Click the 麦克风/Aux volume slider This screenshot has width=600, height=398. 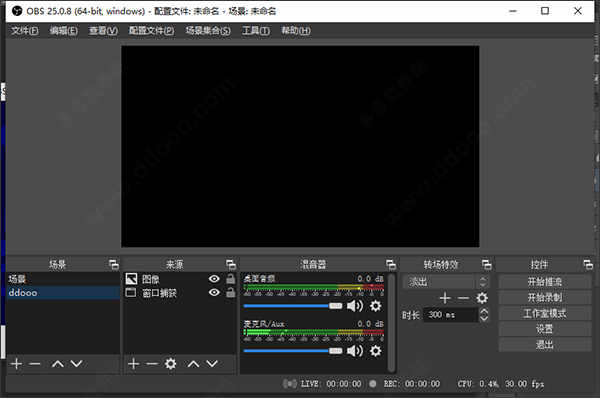[293, 351]
